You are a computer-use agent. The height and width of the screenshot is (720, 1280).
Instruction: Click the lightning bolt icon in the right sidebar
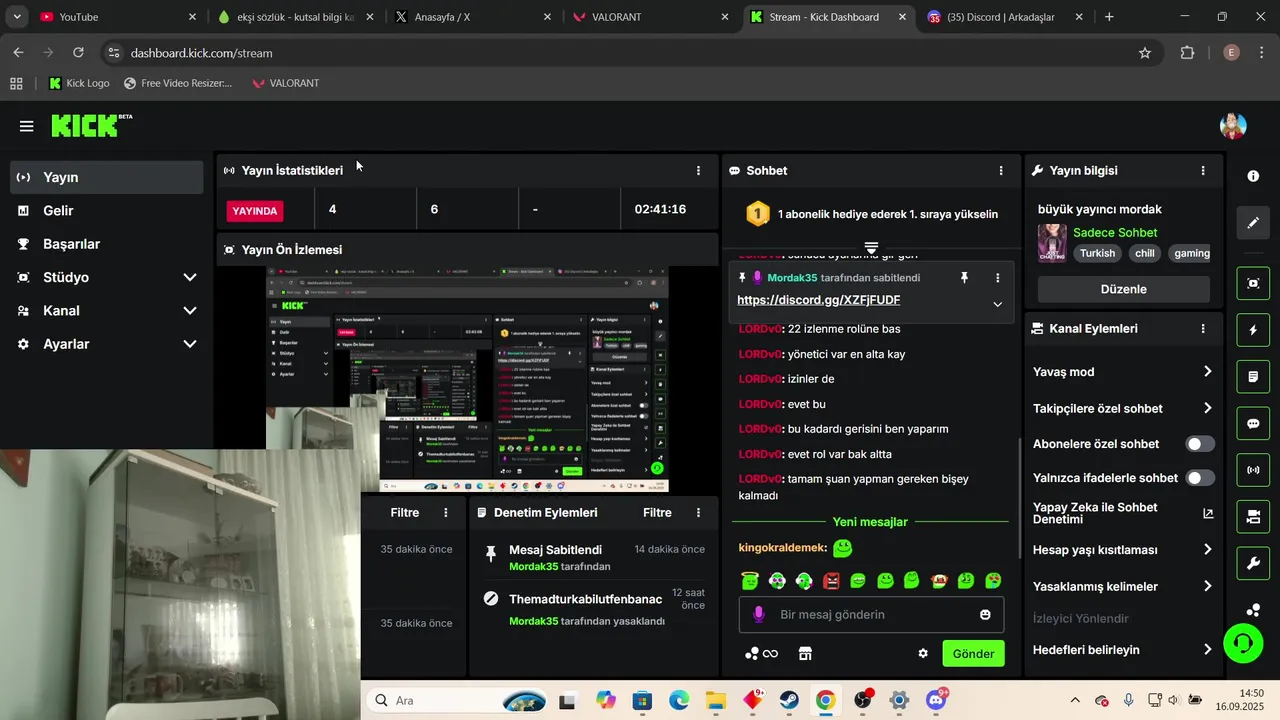1253,330
